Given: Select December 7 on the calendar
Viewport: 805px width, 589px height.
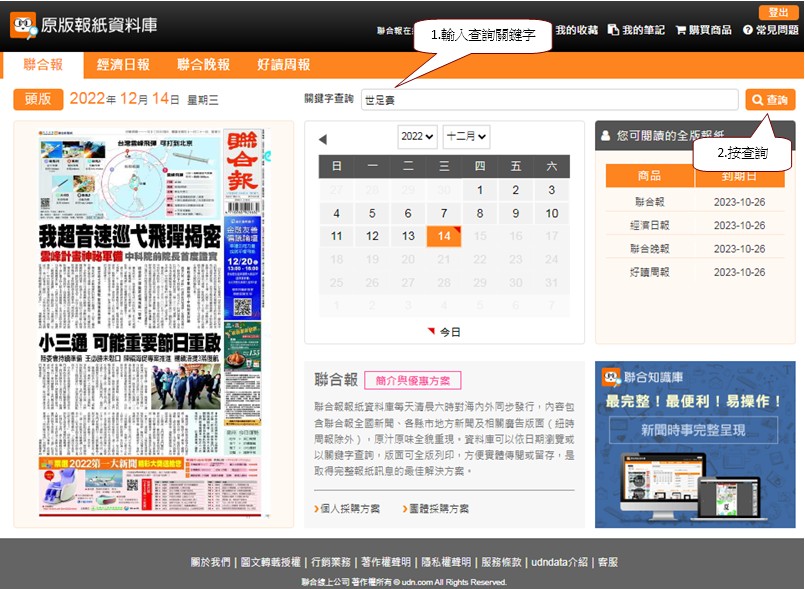Looking at the screenshot, I should click(x=444, y=213).
